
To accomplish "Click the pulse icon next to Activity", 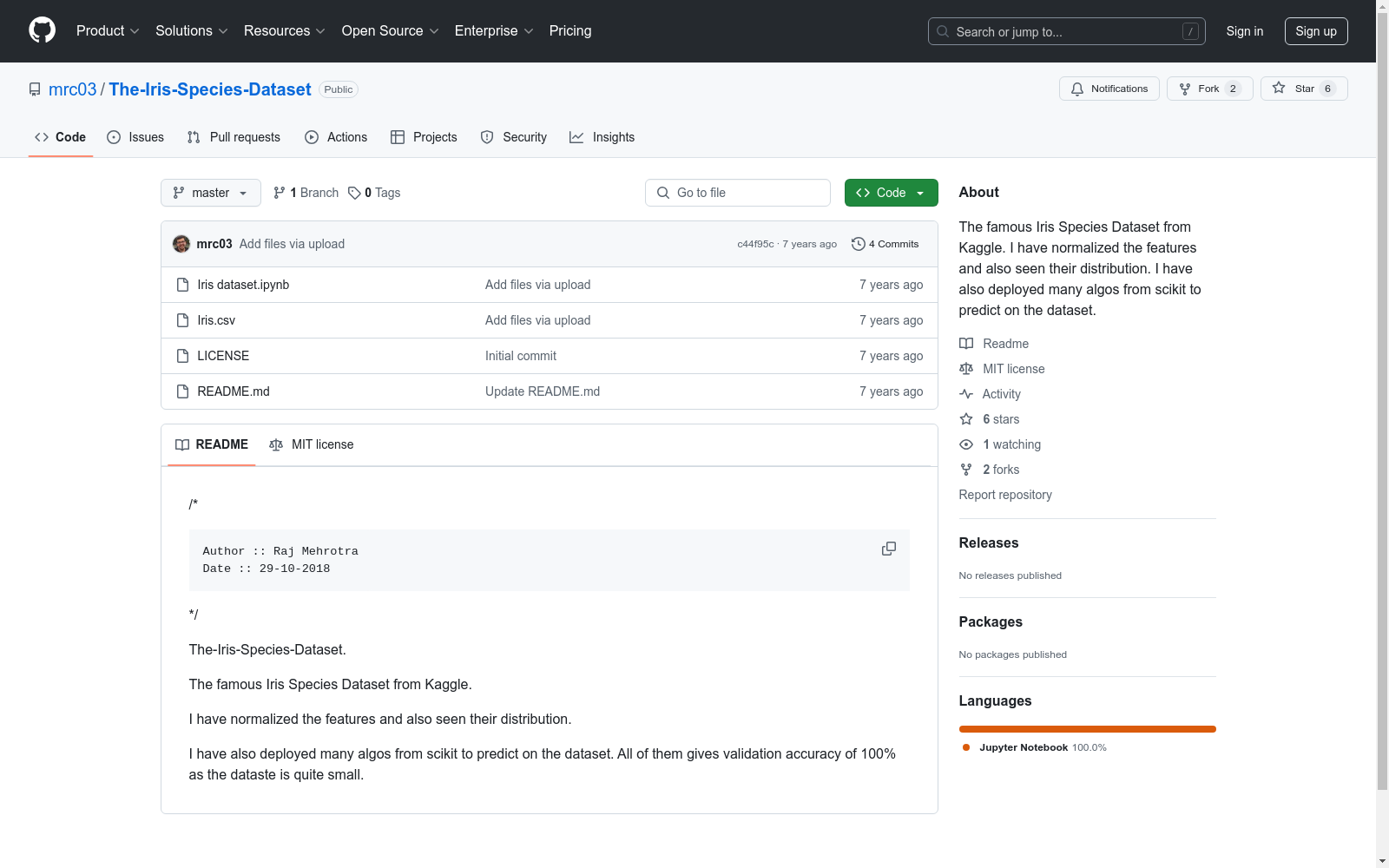I will coord(966,394).
